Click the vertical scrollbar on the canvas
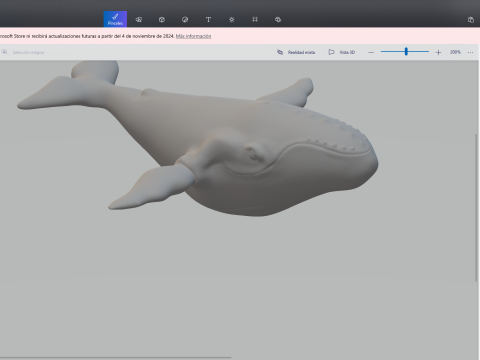The image size is (480, 360). (476, 207)
